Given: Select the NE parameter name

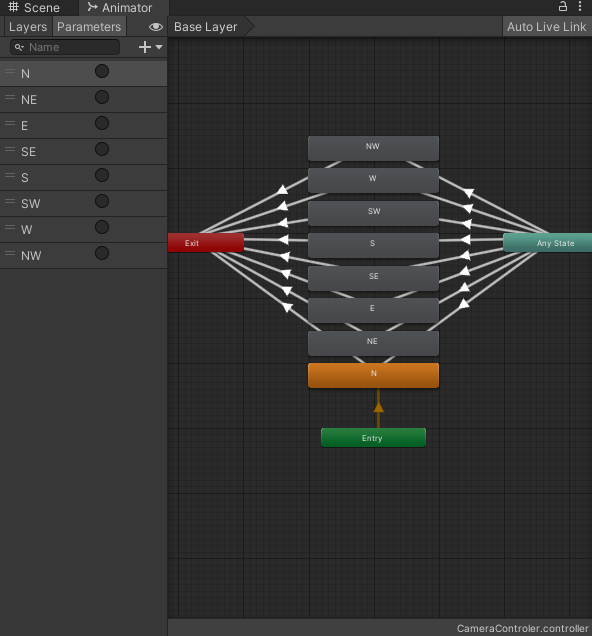Looking at the screenshot, I should [29, 100].
